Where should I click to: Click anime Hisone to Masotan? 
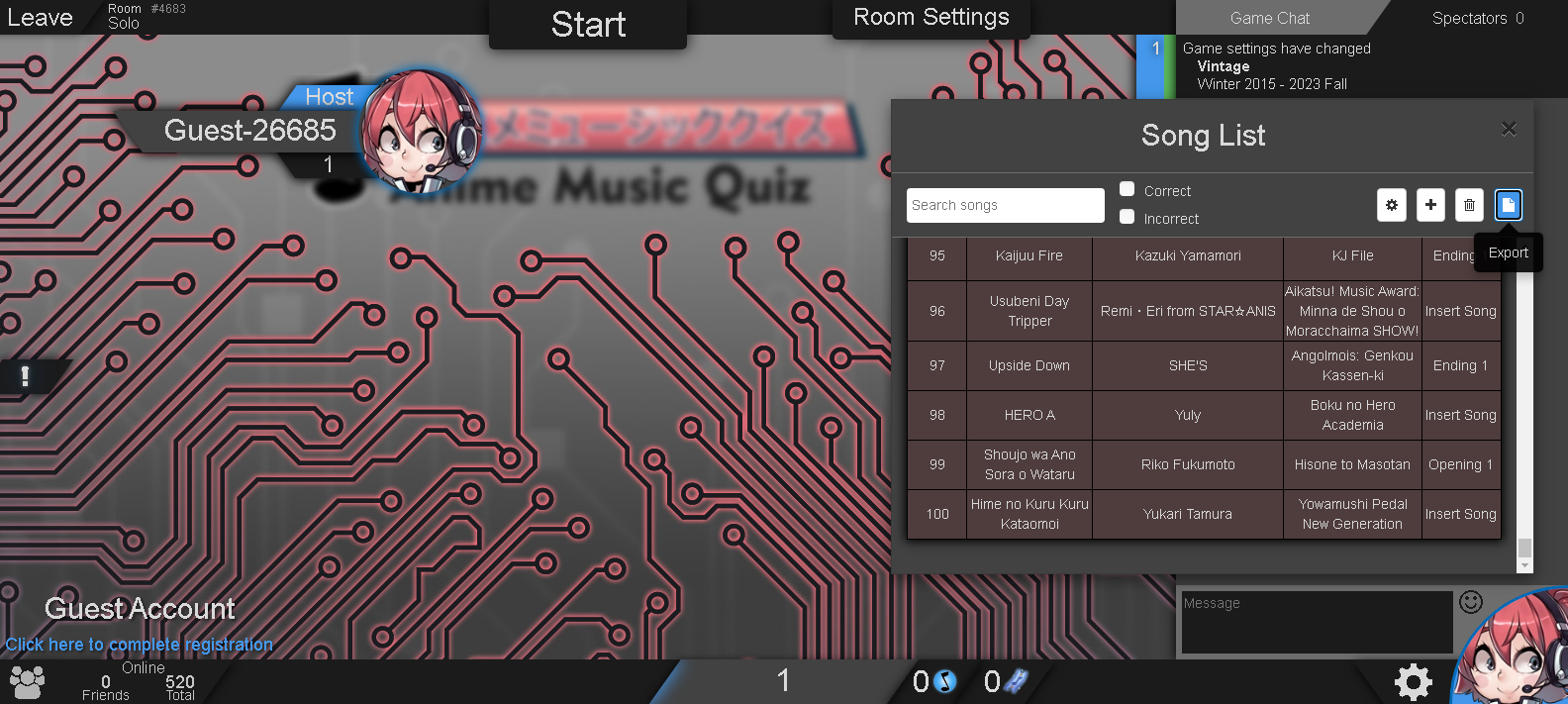tap(1352, 464)
